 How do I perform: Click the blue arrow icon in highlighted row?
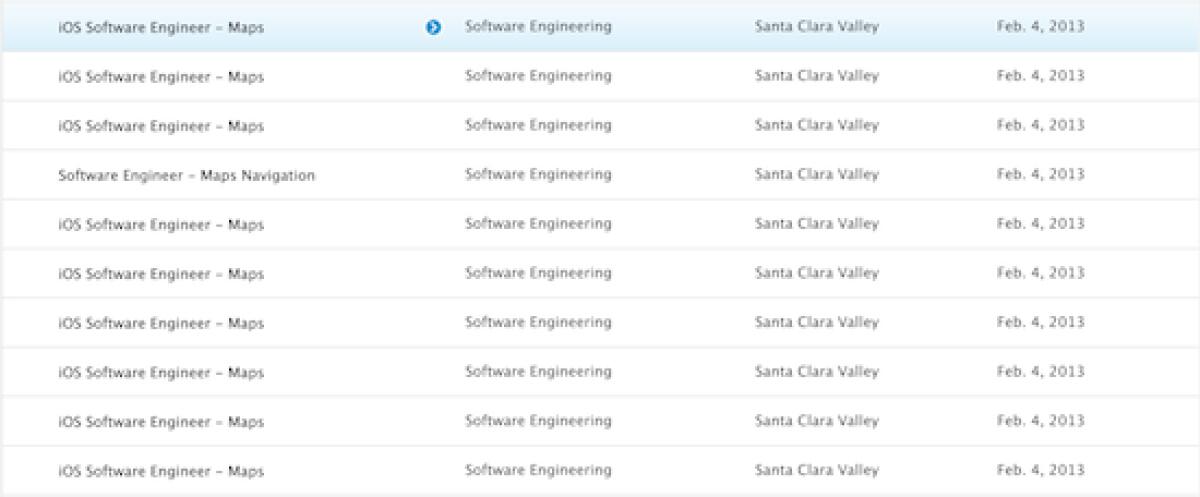pyautogui.click(x=433, y=27)
